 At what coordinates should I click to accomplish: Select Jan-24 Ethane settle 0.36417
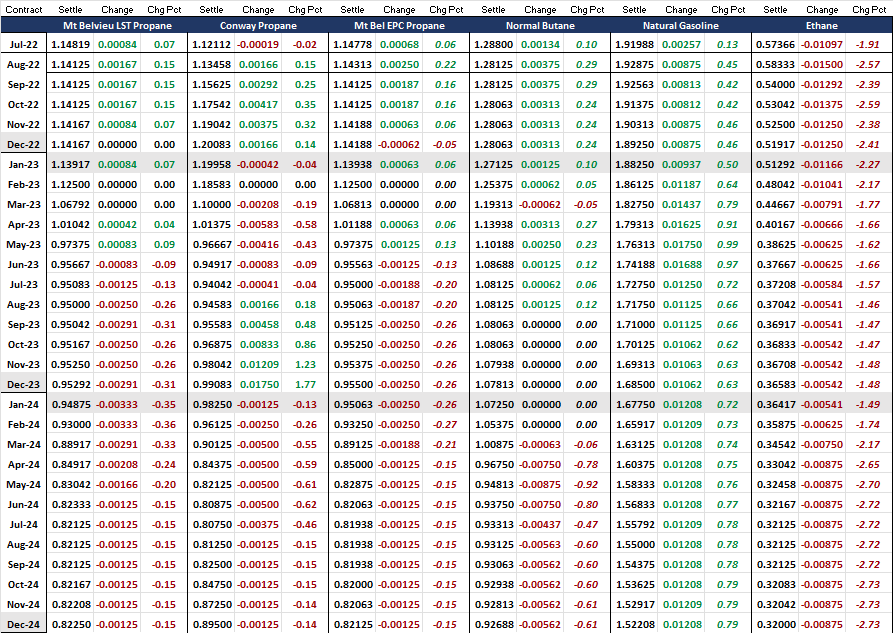[775, 405]
